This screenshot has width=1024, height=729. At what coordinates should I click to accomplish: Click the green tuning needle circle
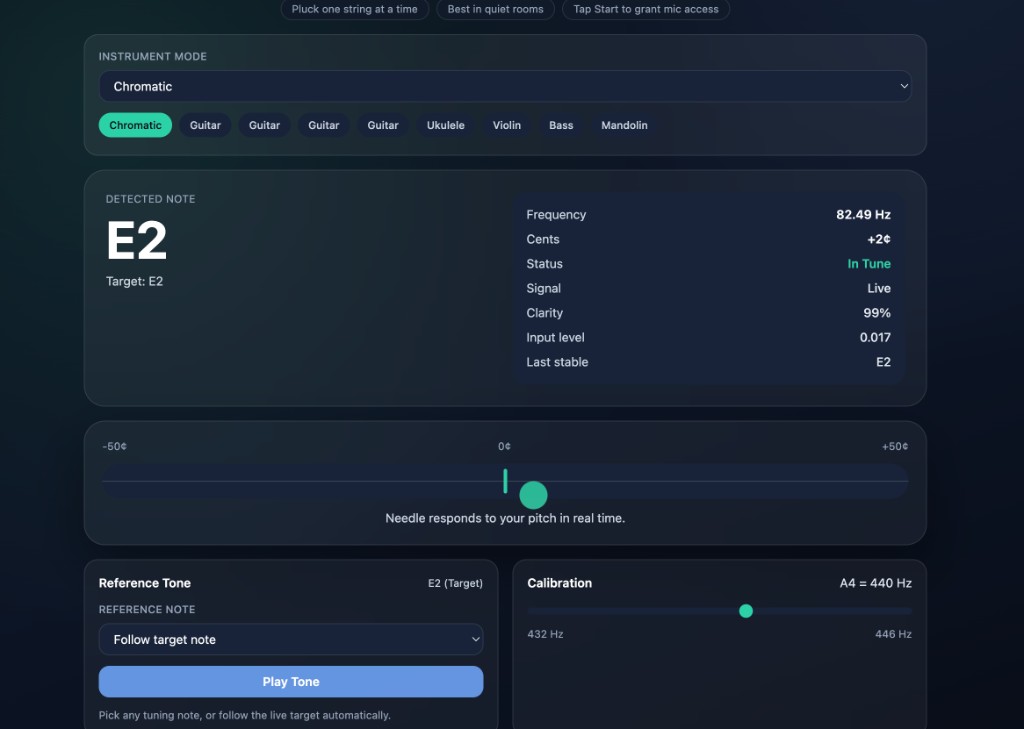tap(533, 494)
